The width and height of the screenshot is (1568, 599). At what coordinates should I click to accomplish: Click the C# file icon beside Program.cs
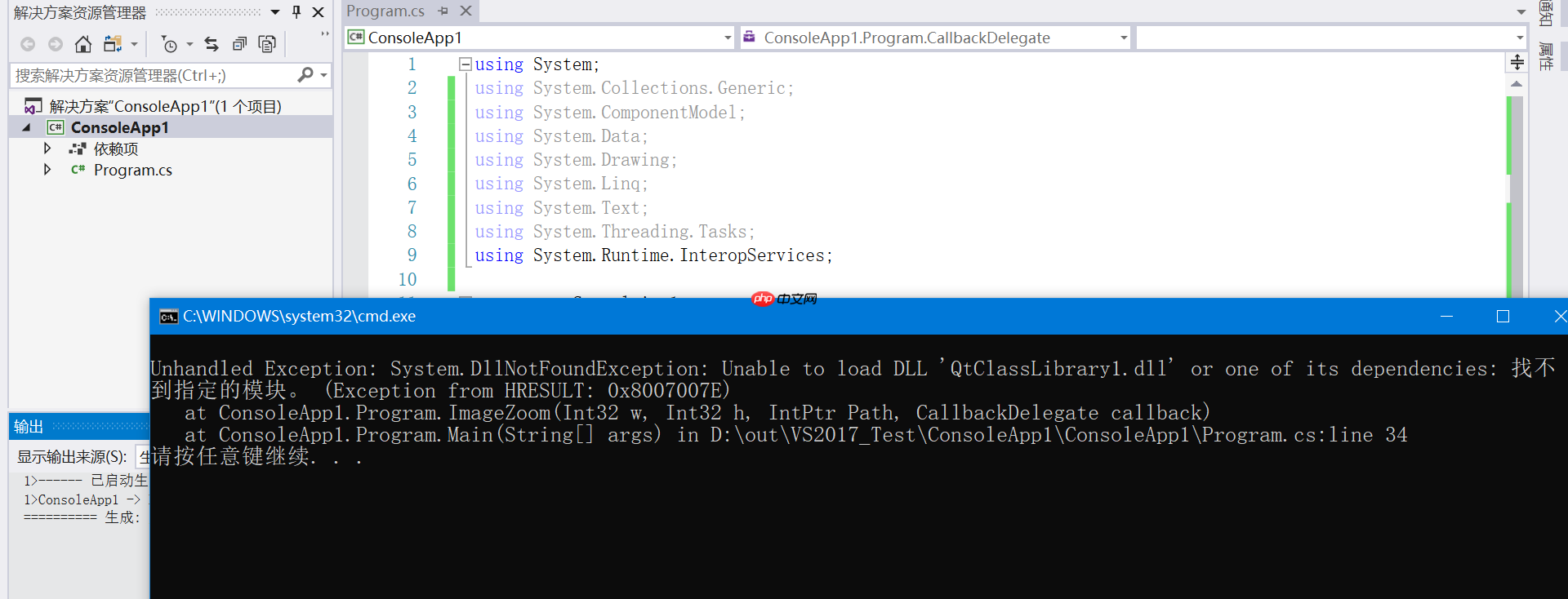click(x=78, y=170)
